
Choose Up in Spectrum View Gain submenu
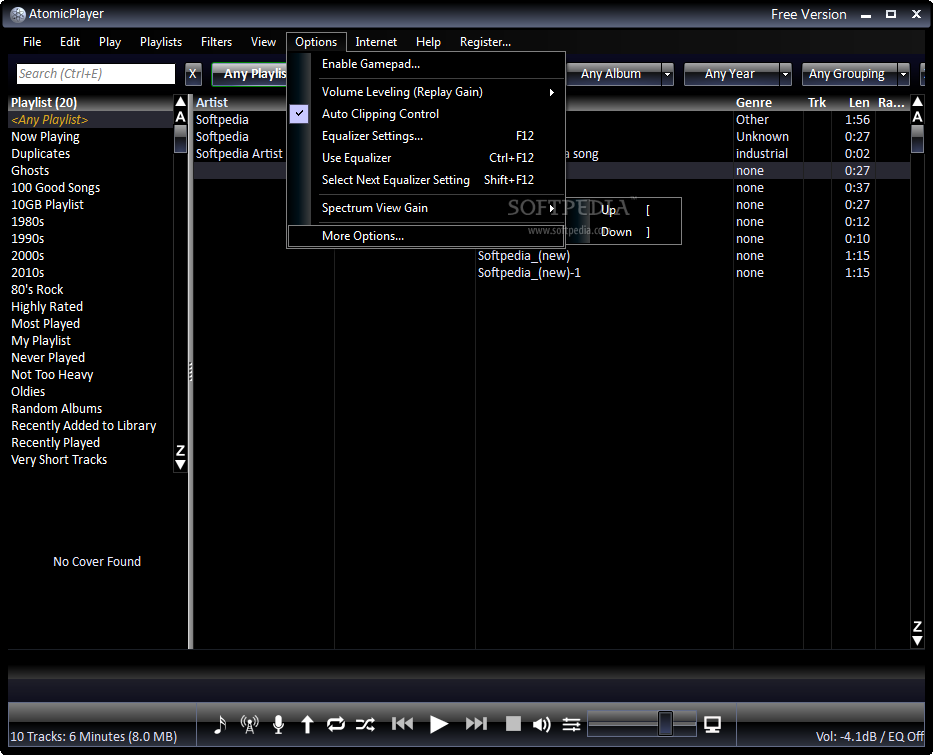pos(622,210)
